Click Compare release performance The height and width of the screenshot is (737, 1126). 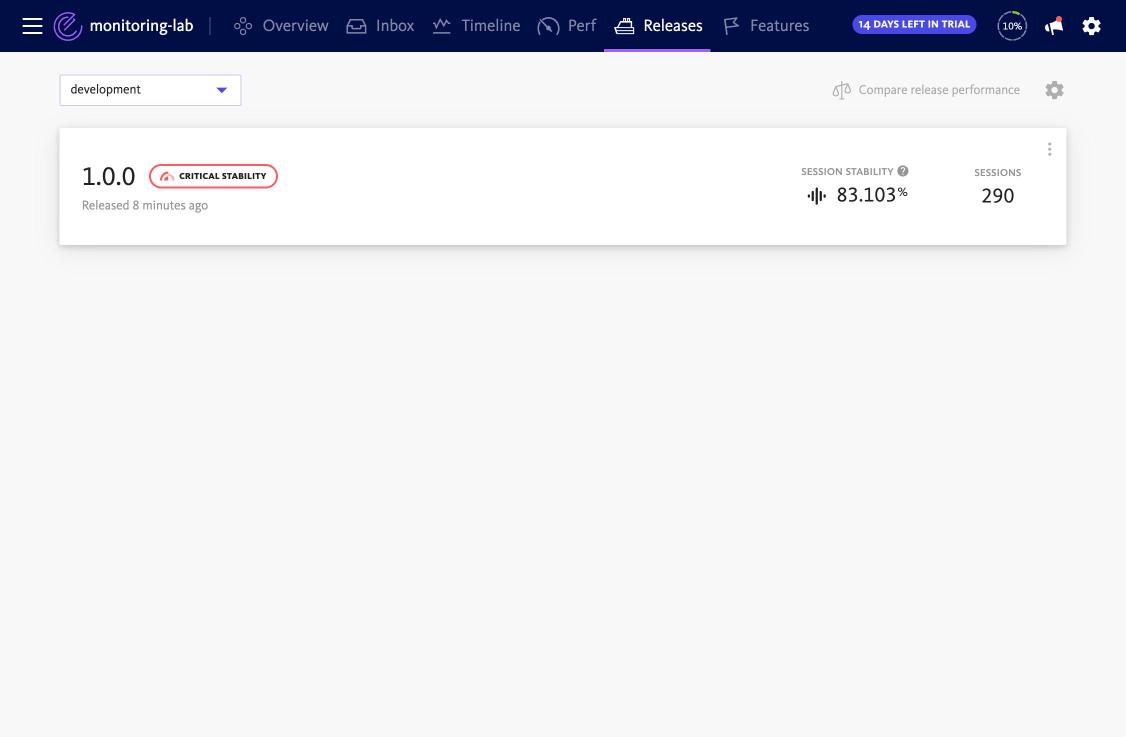point(939,90)
